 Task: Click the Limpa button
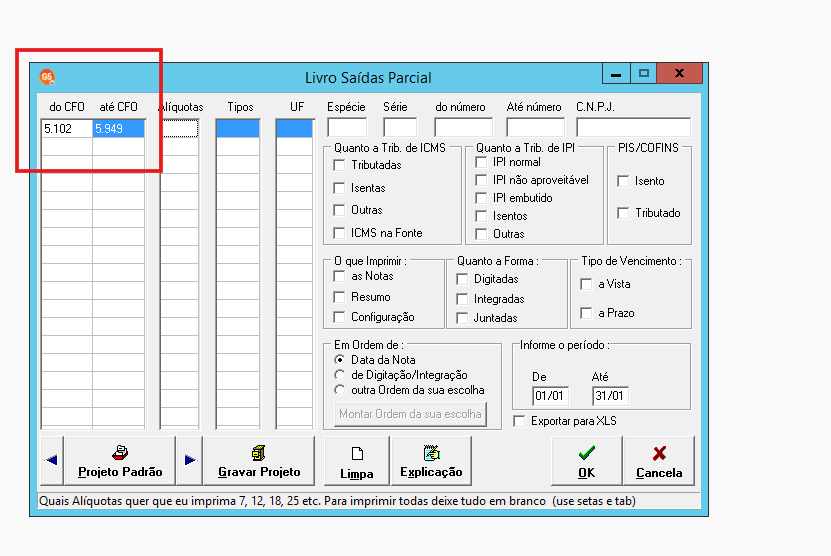click(357, 460)
